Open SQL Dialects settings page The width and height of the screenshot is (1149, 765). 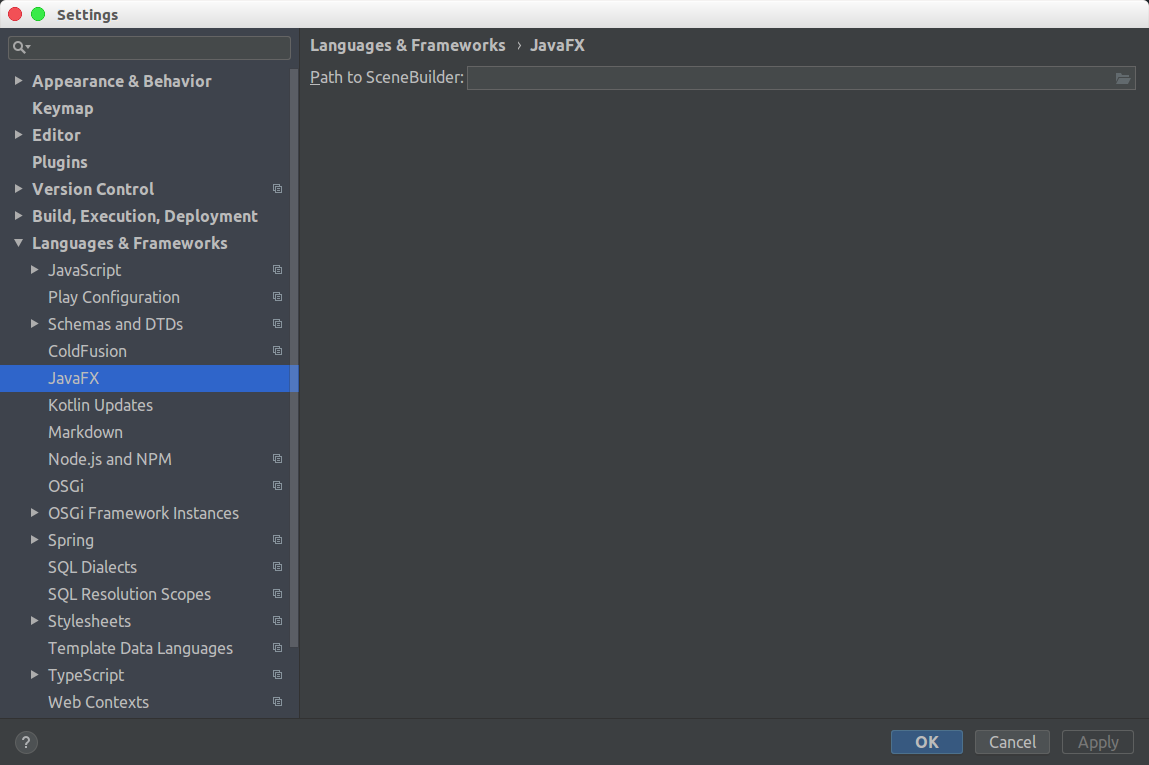point(92,567)
